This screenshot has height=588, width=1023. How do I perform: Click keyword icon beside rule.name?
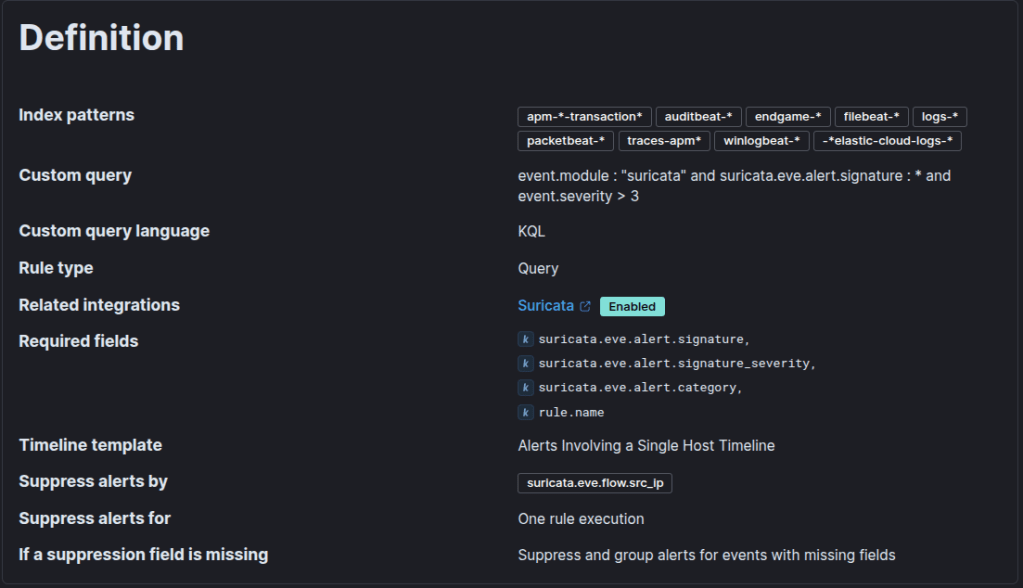[526, 412]
